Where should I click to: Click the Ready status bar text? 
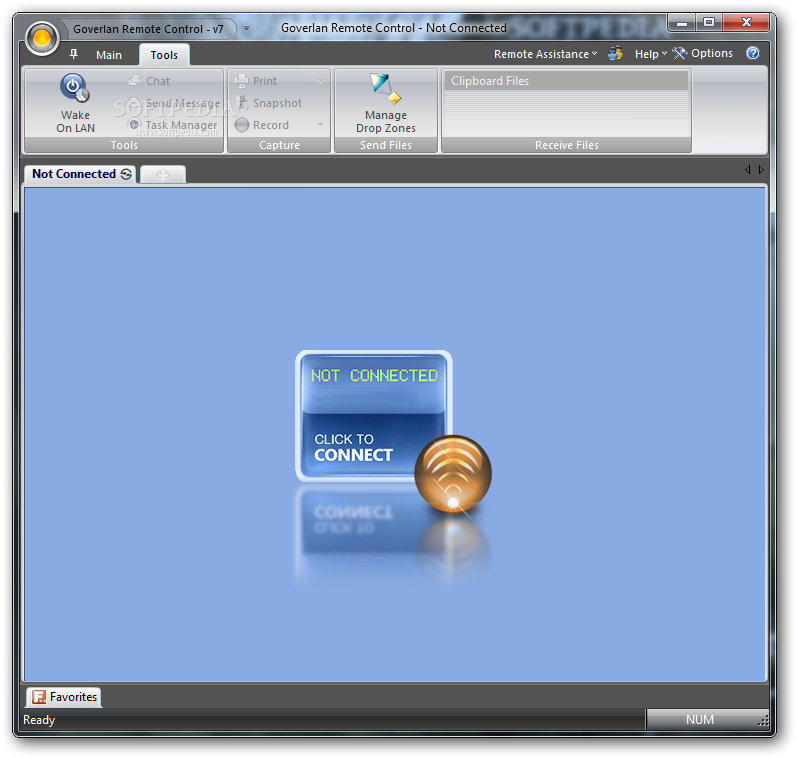point(39,720)
